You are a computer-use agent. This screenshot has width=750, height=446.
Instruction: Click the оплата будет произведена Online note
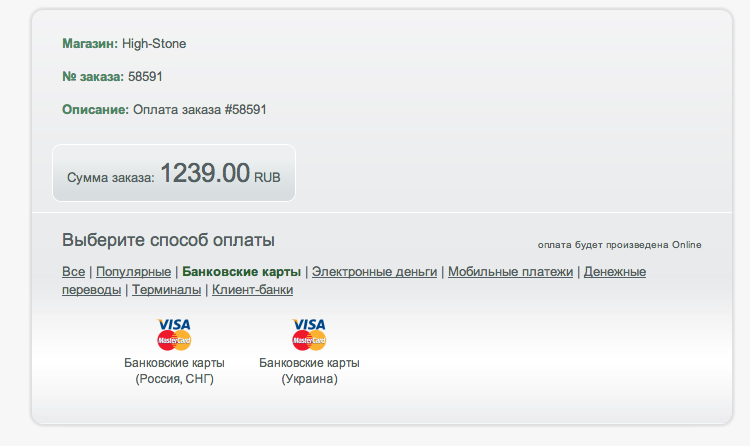click(x=619, y=245)
